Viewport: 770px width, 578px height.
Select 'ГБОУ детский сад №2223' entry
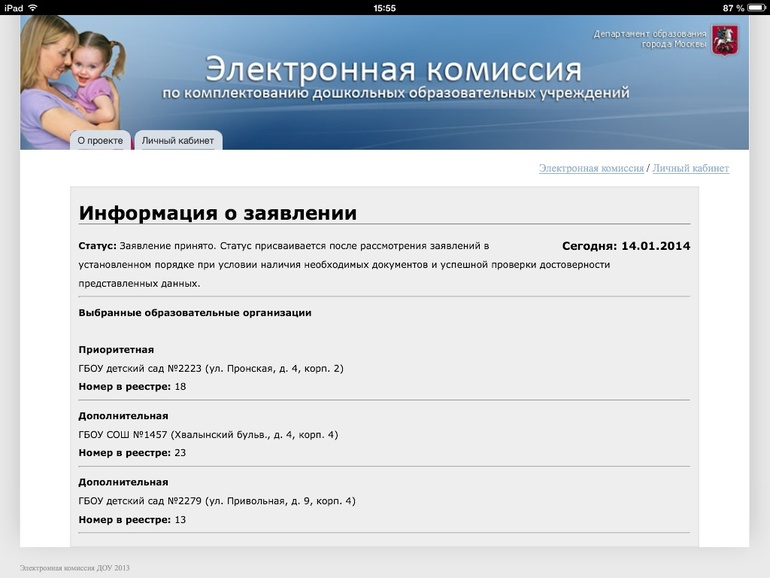211,368
